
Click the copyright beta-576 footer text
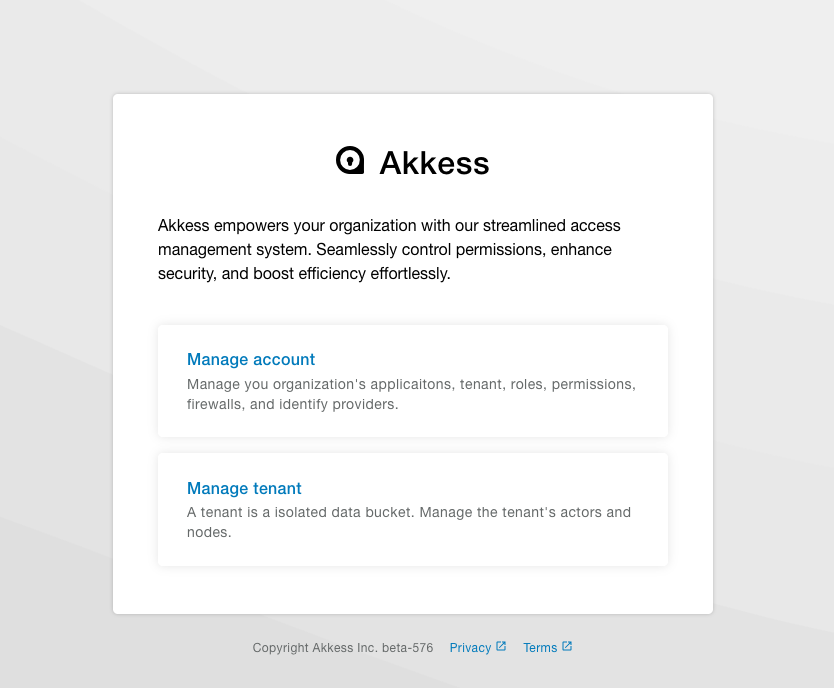click(343, 647)
